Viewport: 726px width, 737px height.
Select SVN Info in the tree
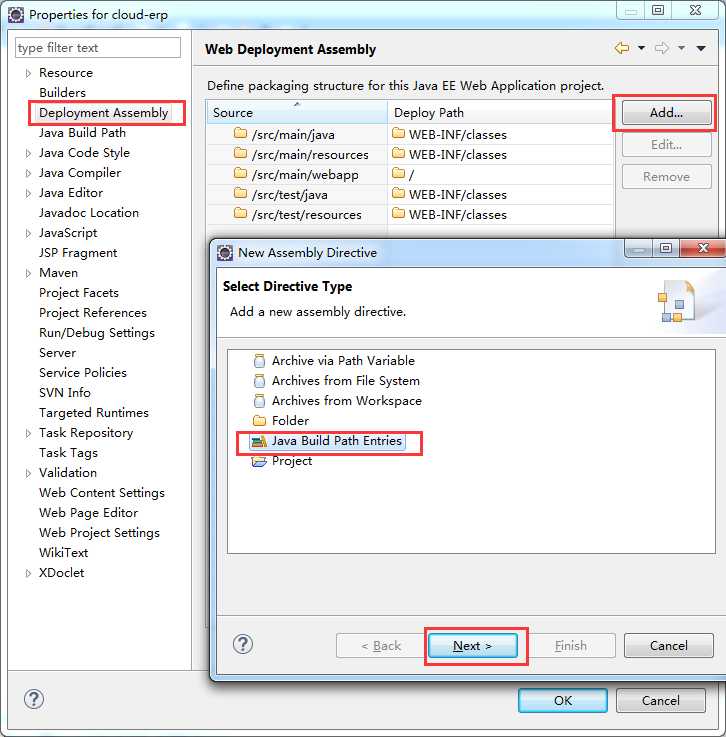[65, 392]
